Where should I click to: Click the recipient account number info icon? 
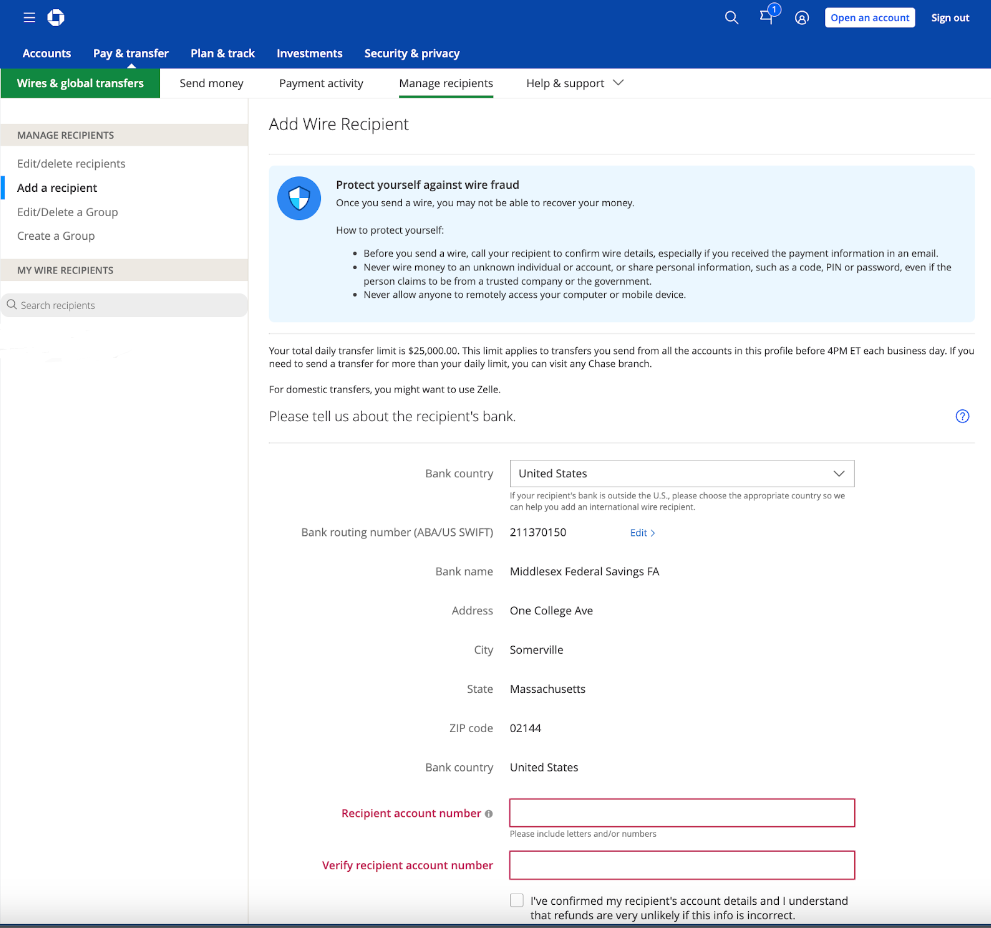pyautogui.click(x=489, y=814)
